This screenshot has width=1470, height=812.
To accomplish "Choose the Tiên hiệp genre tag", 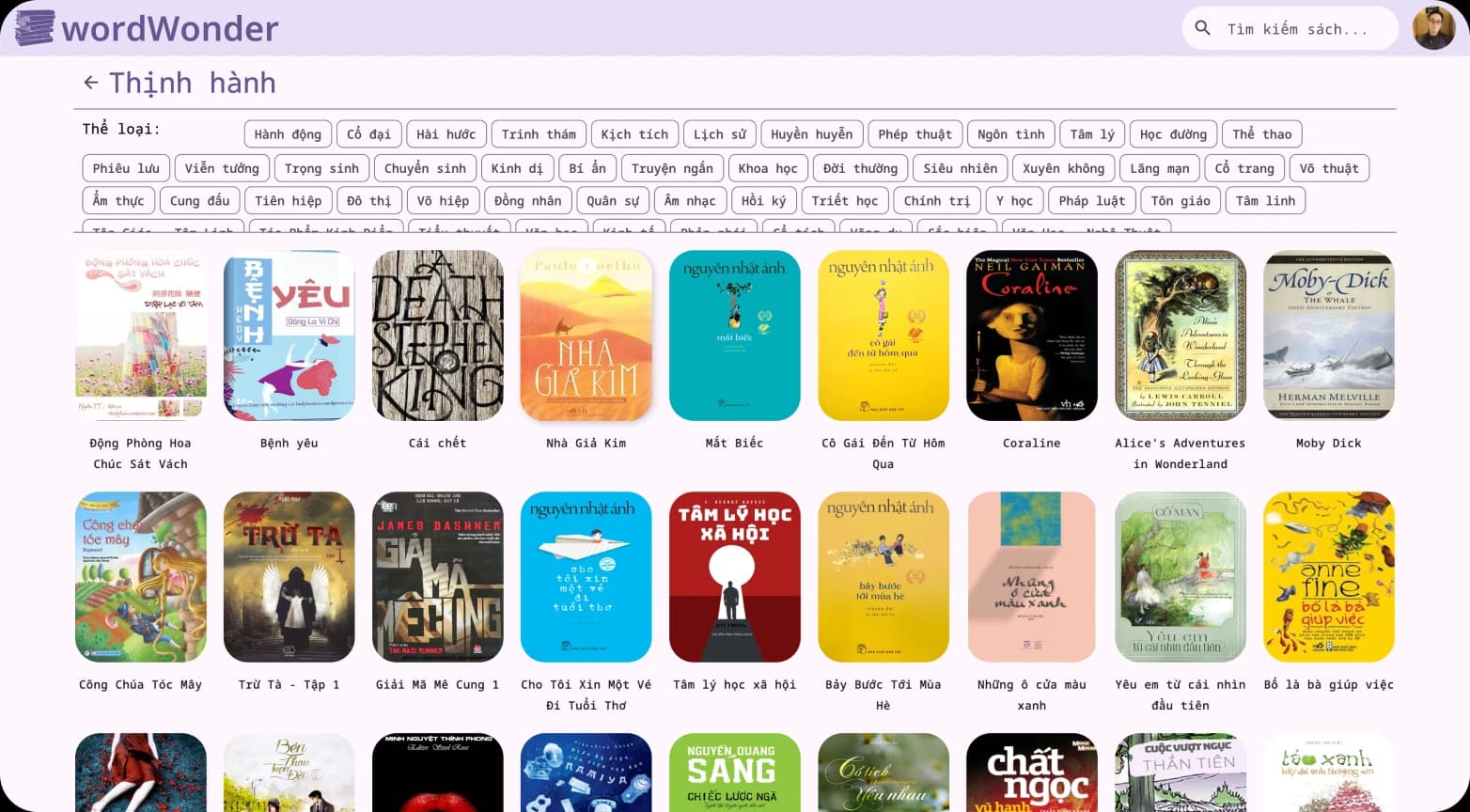I will (x=288, y=201).
